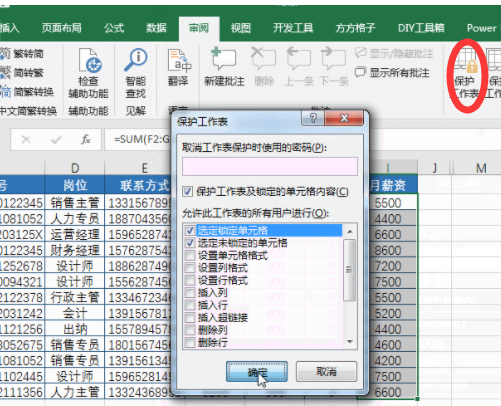Enable 删除列 checkbox

[190, 330]
